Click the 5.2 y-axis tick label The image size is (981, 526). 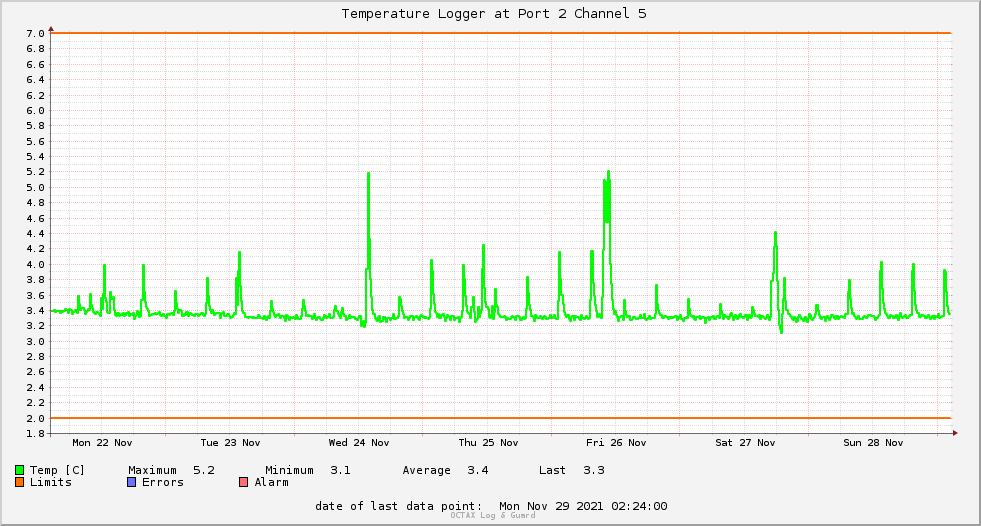35,172
